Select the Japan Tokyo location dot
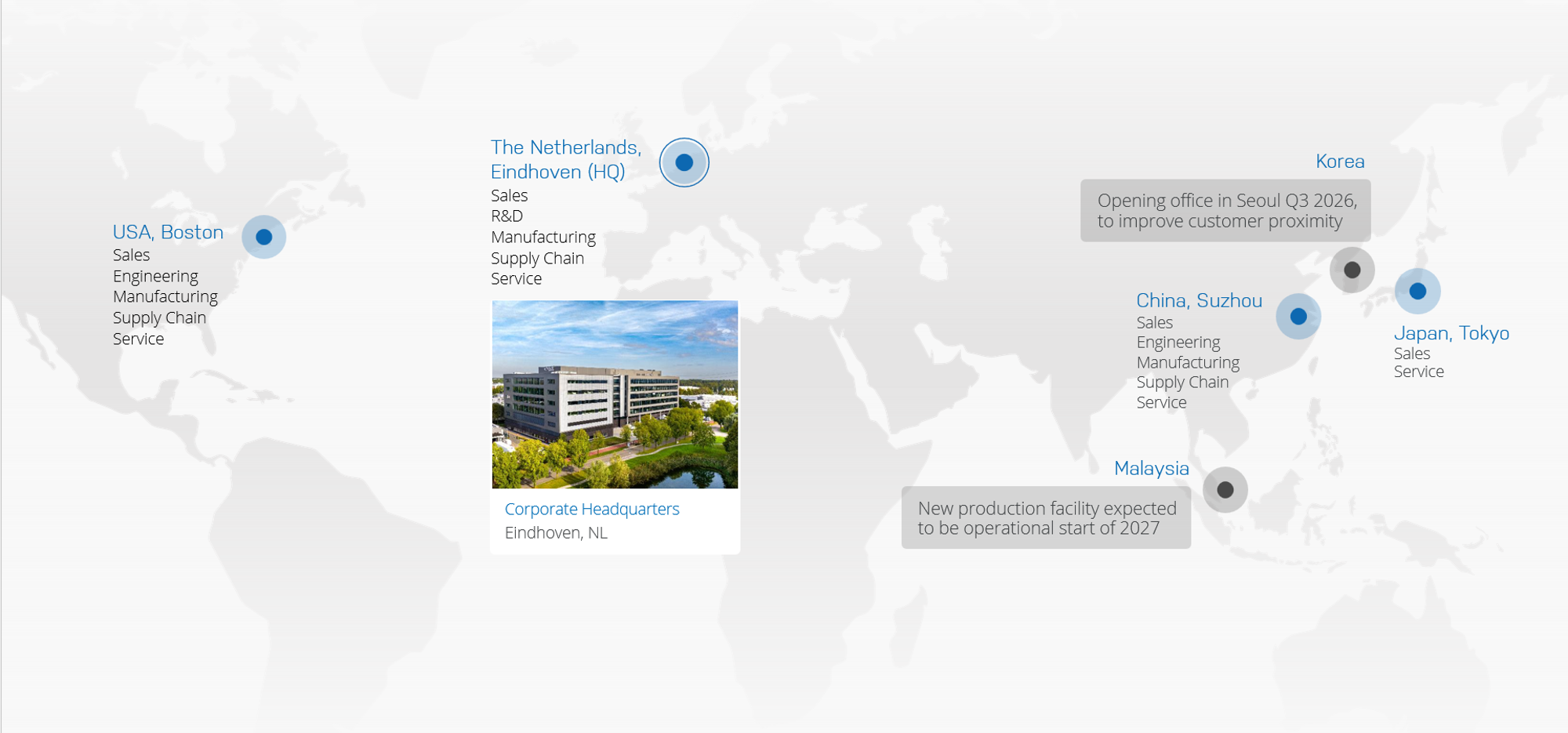The width and height of the screenshot is (1568, 733). coord(1417,291)
